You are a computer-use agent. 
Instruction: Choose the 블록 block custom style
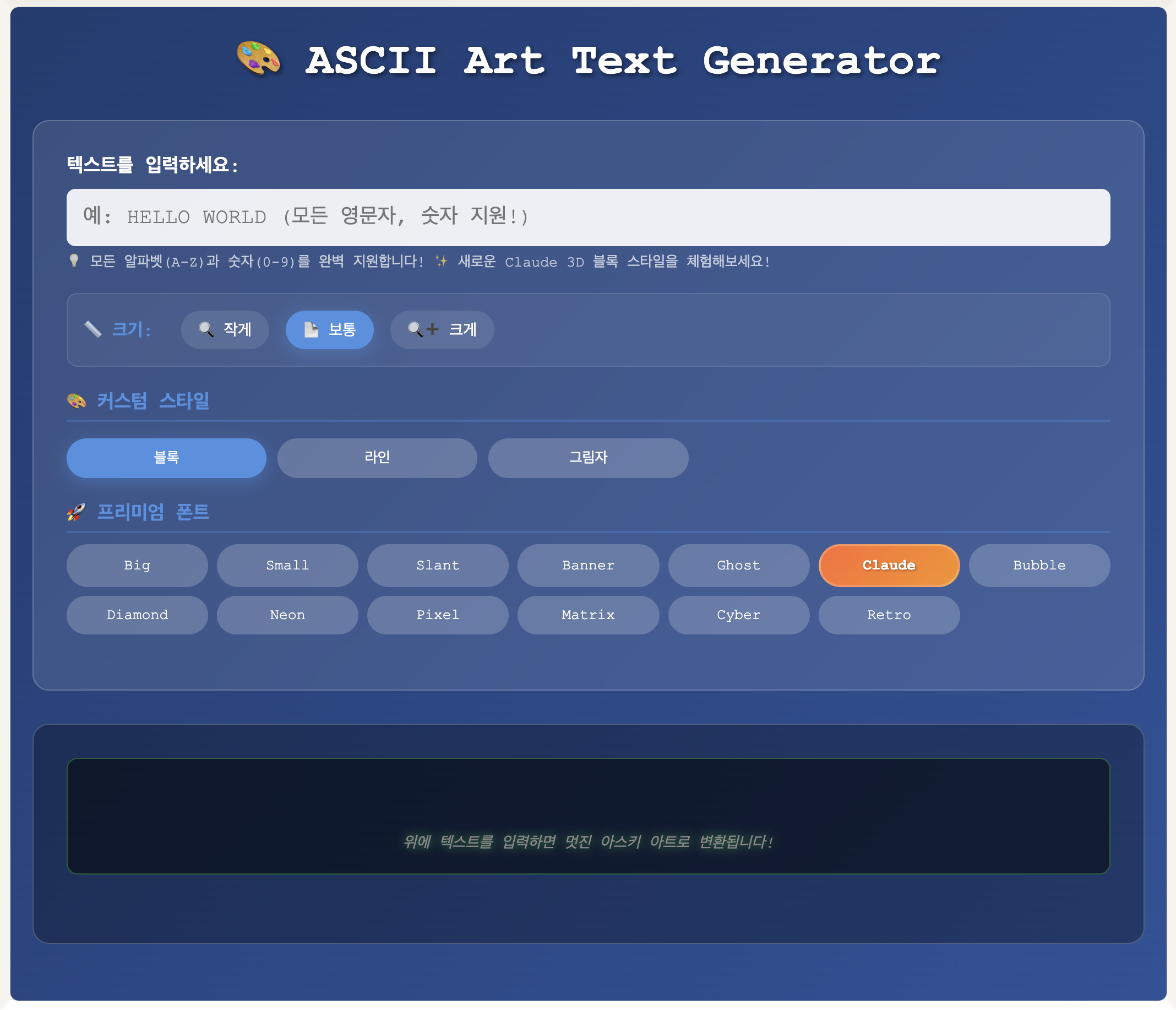(166, 458)
